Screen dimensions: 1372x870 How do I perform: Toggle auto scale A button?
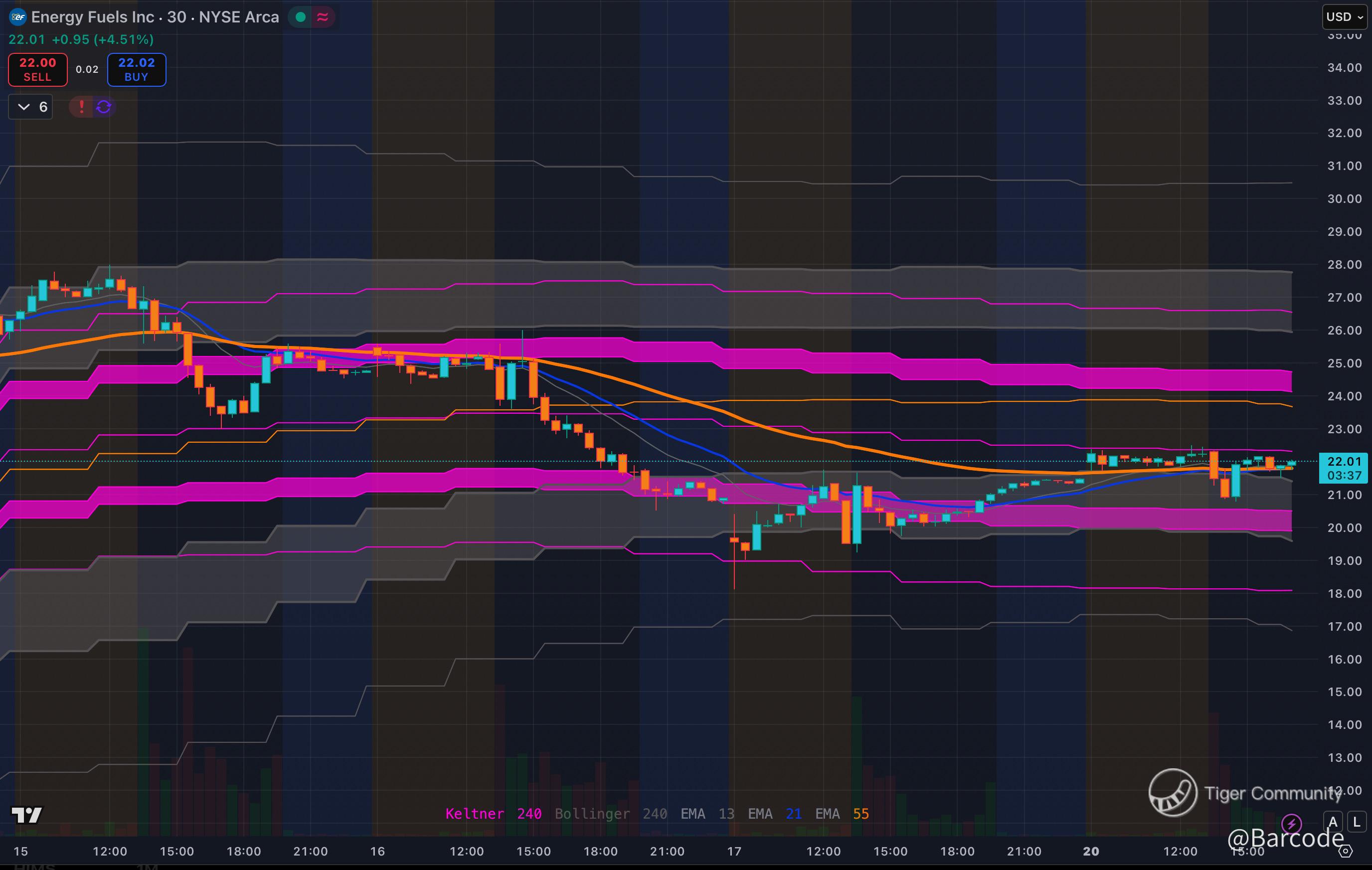pyautogui.click(x=1333, y=822)
